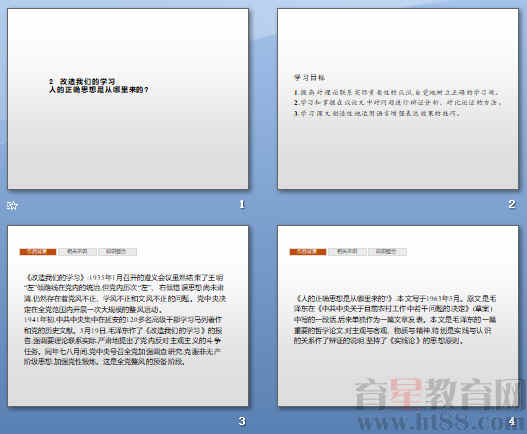Click the orange highlighted tab on slide 4

308,252
